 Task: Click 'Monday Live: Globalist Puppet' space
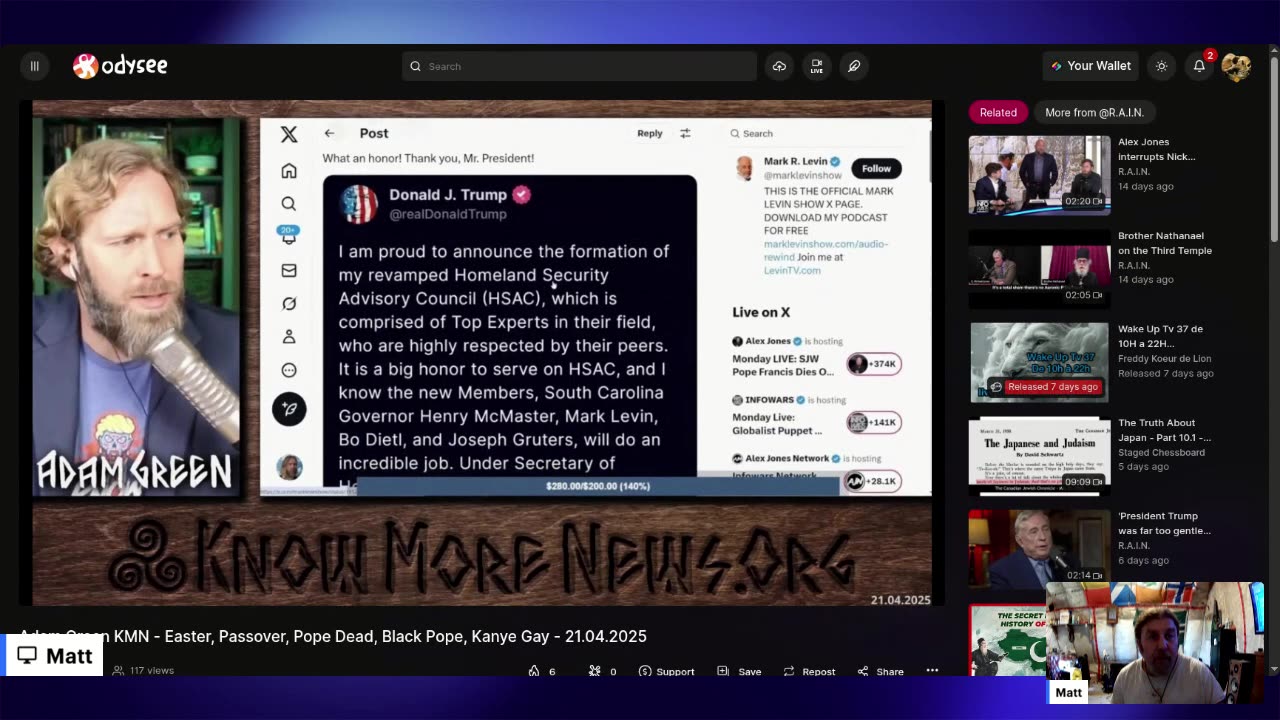777,423
